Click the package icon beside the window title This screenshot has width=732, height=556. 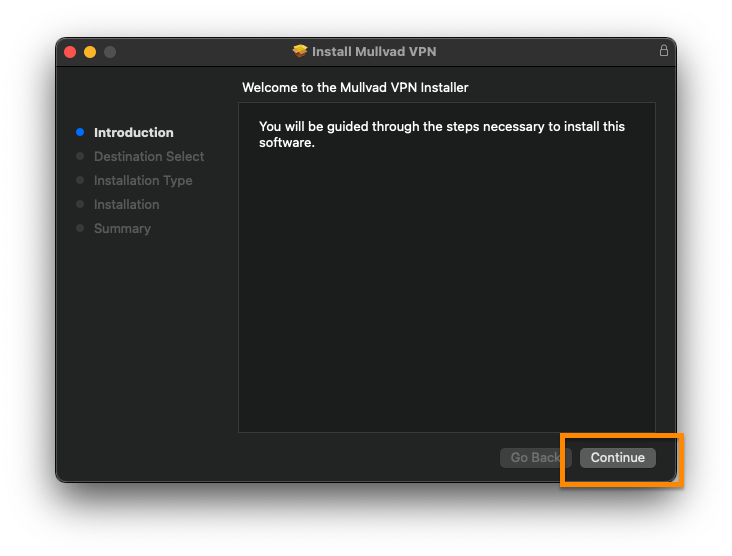tap(300, 51)
